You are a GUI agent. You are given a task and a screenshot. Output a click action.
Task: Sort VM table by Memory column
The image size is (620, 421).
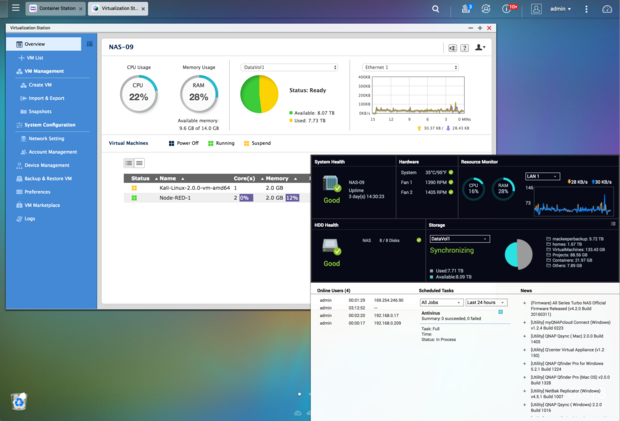(277, 178)
